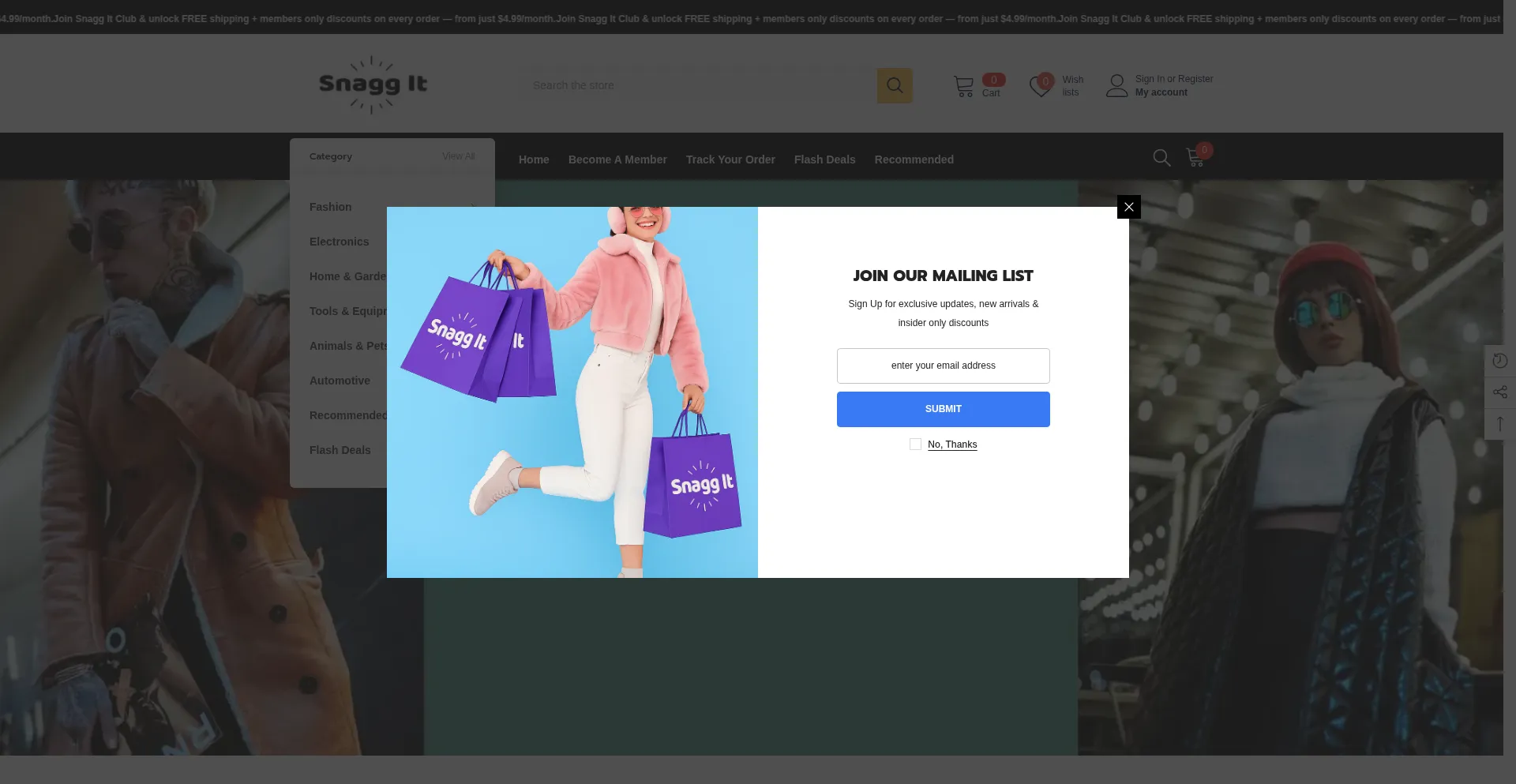Close the mailing list popup
The width and height of the screenshot is (1516, 784).
click(x=1128, y=207)
